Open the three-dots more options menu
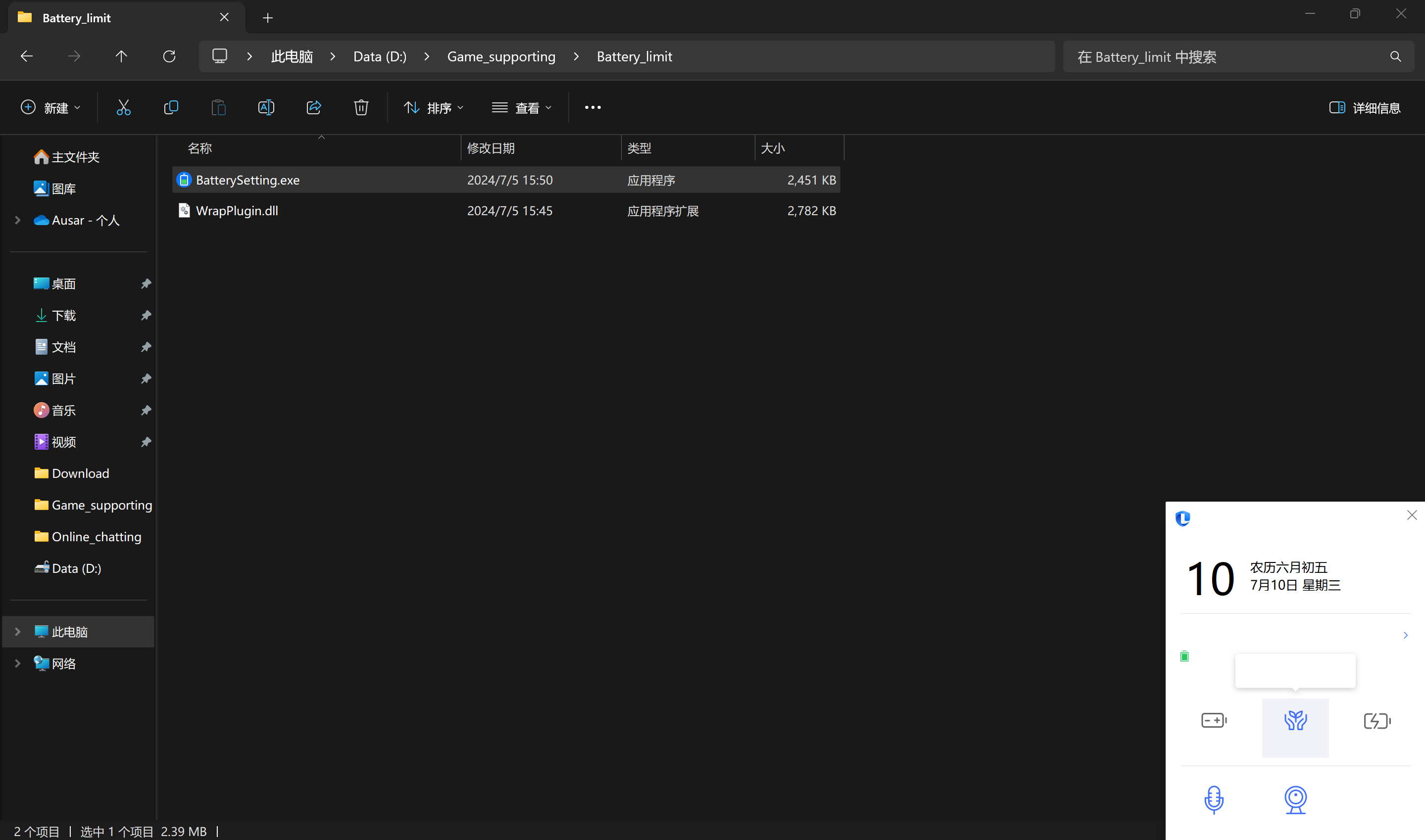Viewport: 1425px width, 840px height. [x=592, y=107]
